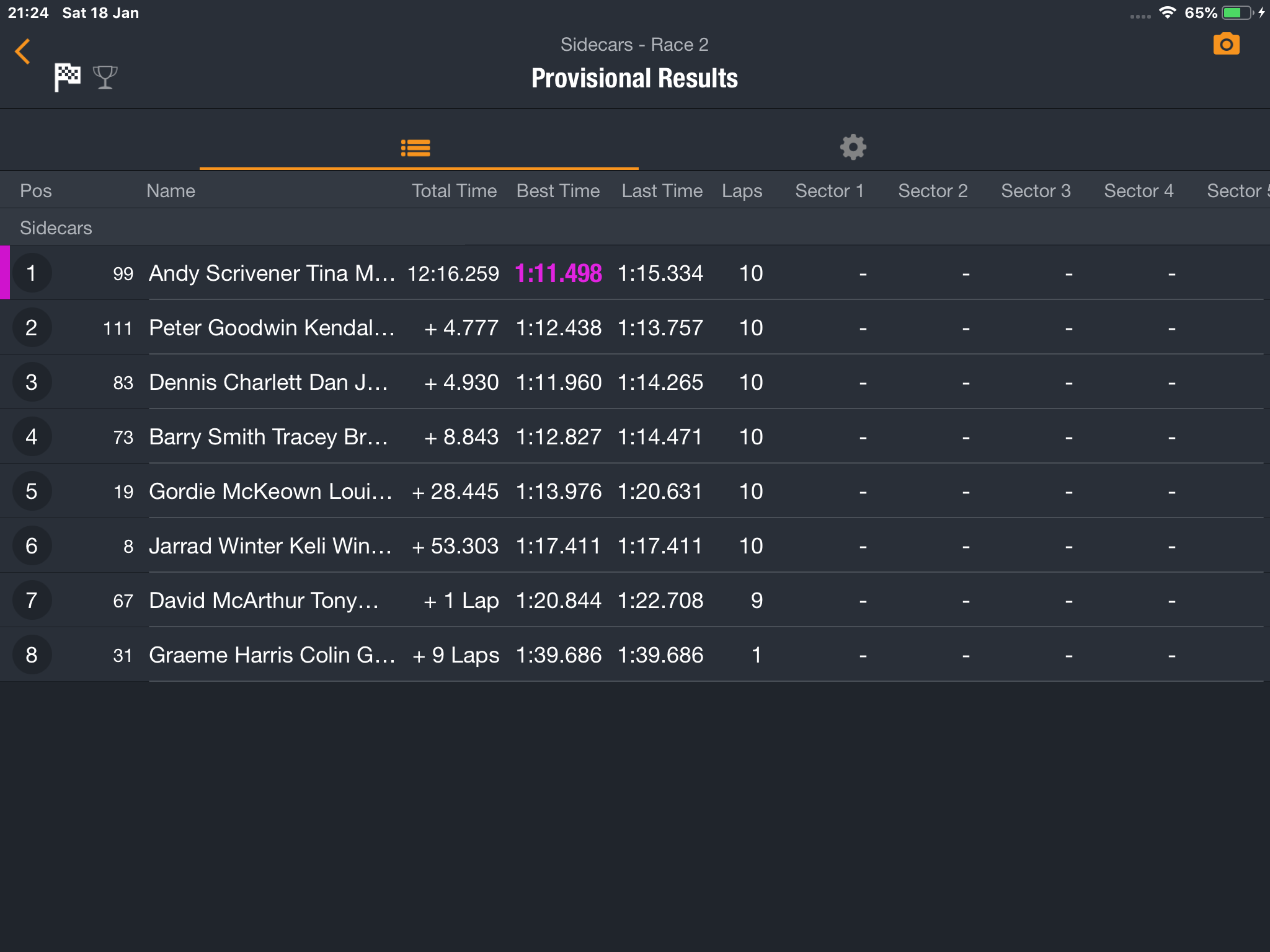This screenshot has width=1270, height=952.
Task: Open the checkered flag results view
Action: [67, 77]
